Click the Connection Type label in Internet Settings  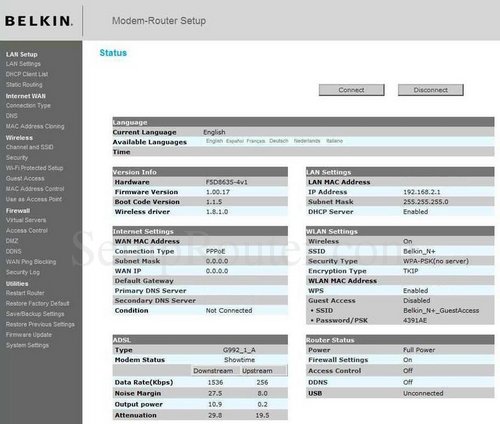pyautogui.click(x=144, y=251)
